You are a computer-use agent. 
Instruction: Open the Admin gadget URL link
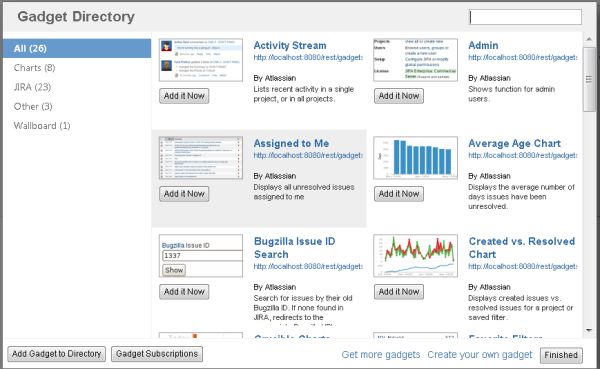(x=523, y=57)
